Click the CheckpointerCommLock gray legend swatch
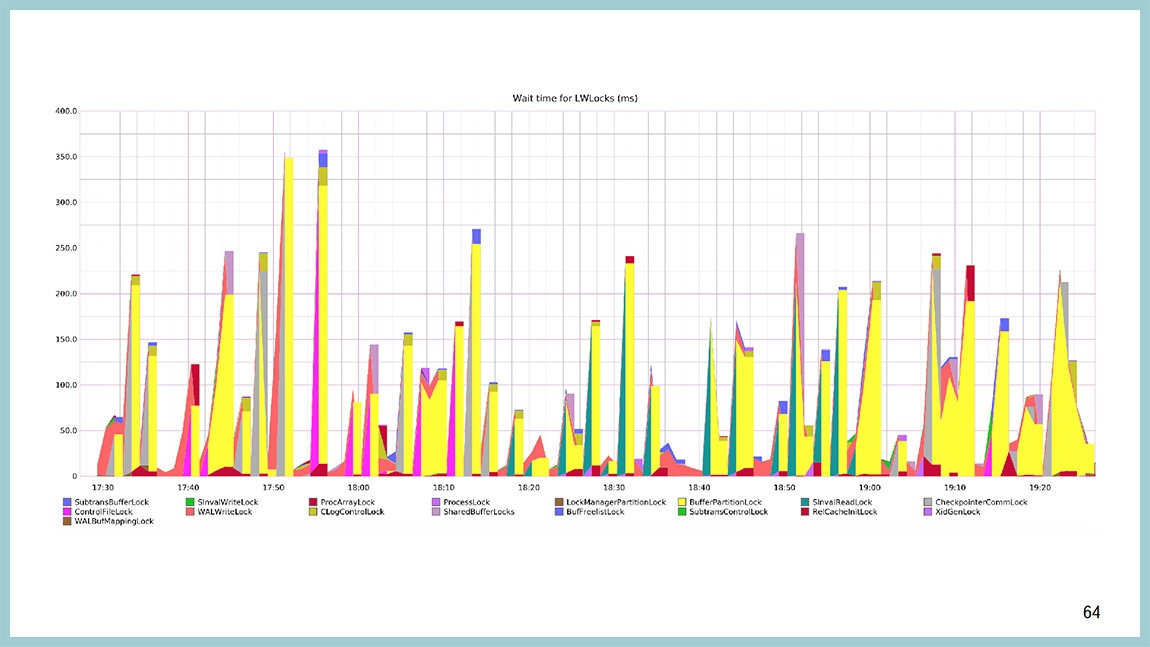 [928, 502]
